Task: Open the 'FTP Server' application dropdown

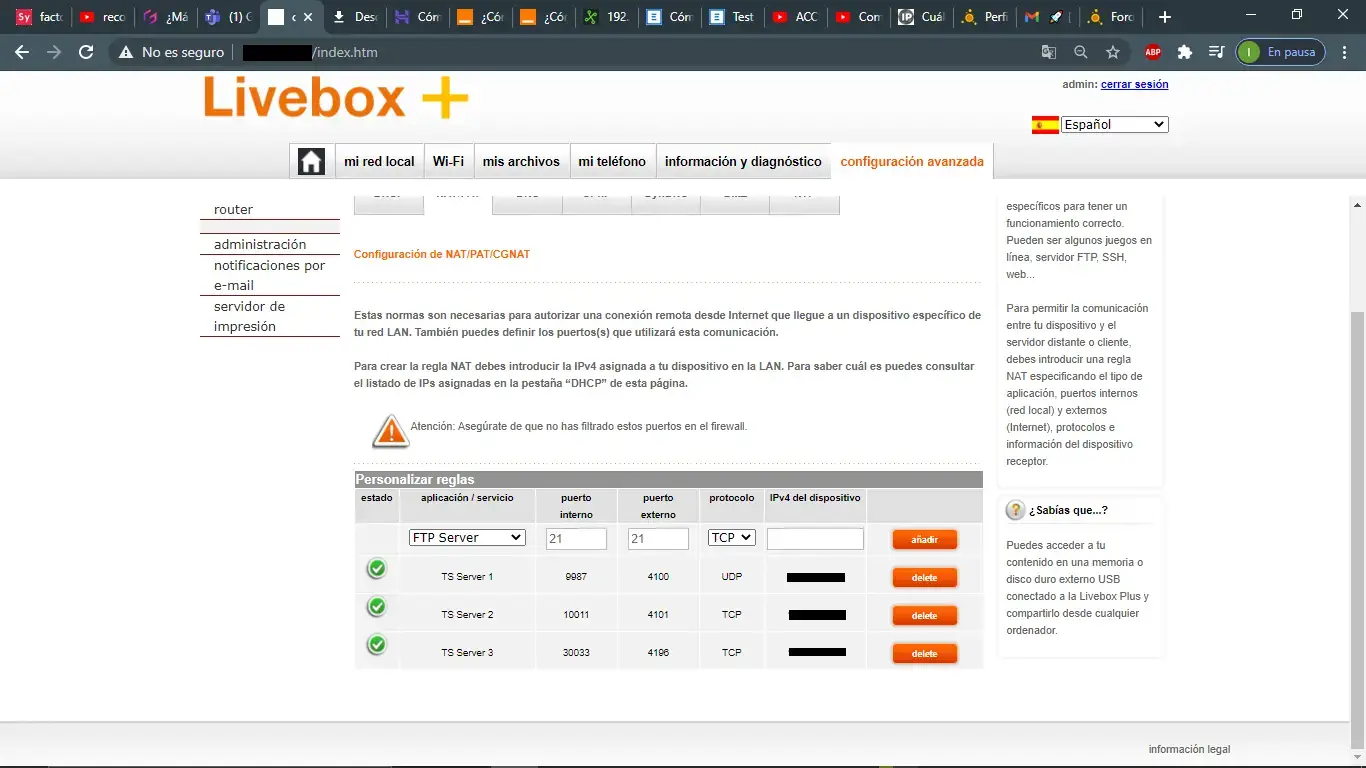Action: click(467, 538)
